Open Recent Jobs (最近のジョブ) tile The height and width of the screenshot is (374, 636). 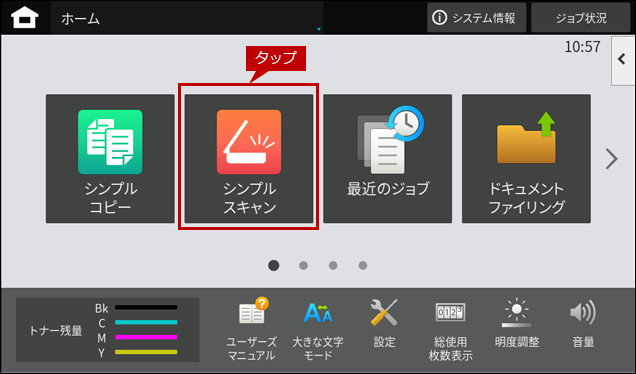tap(387, 159)
